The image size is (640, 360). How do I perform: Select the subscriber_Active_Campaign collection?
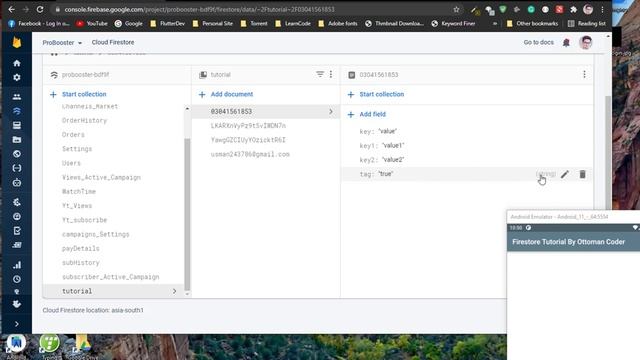tap(111, 277)
